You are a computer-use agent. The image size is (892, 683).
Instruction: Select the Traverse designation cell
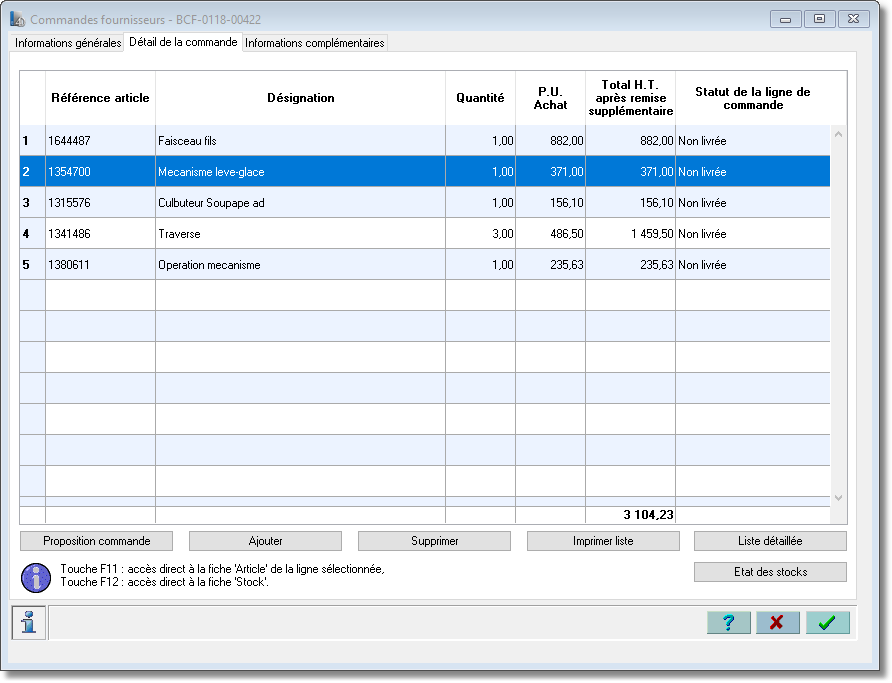tap(300, 234)
